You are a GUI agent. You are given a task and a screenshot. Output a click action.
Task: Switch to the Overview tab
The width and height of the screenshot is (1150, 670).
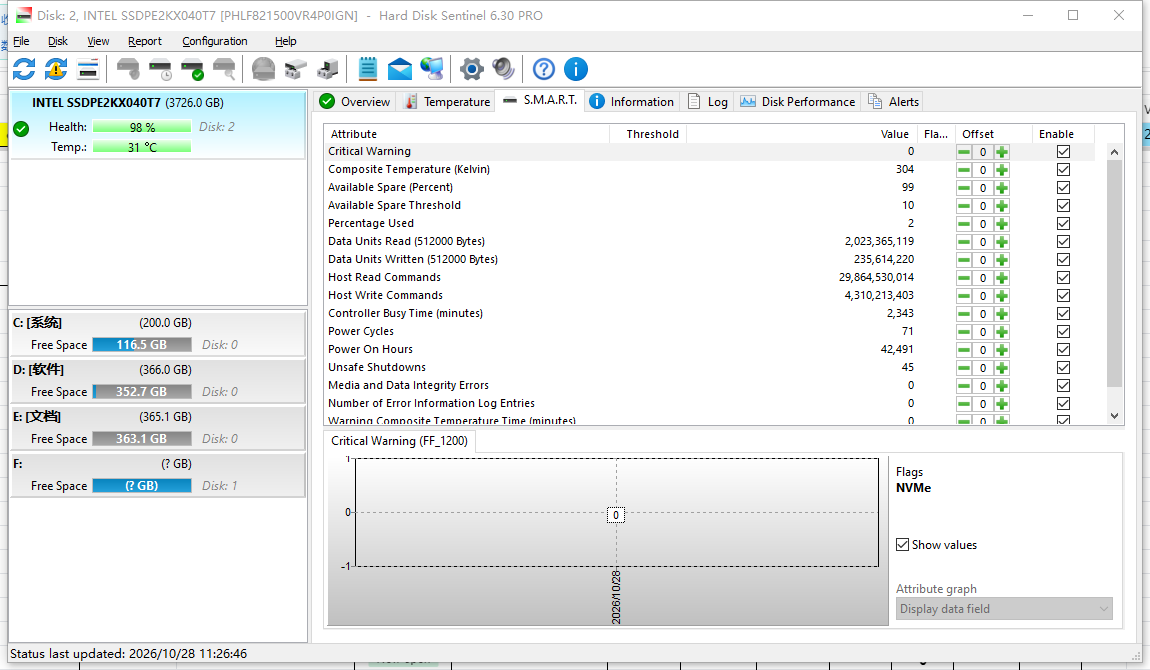355,102
